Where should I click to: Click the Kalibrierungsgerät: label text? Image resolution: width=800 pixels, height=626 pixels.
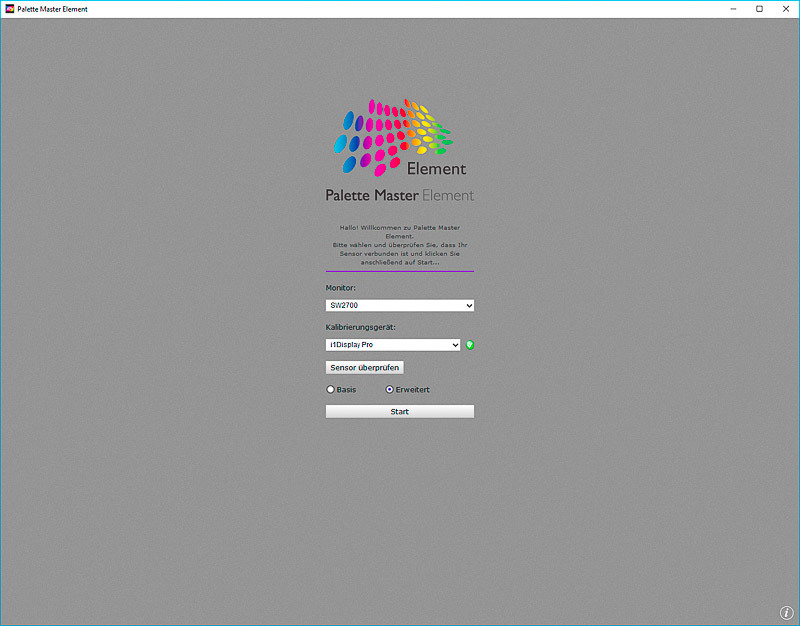click(361, 327)
